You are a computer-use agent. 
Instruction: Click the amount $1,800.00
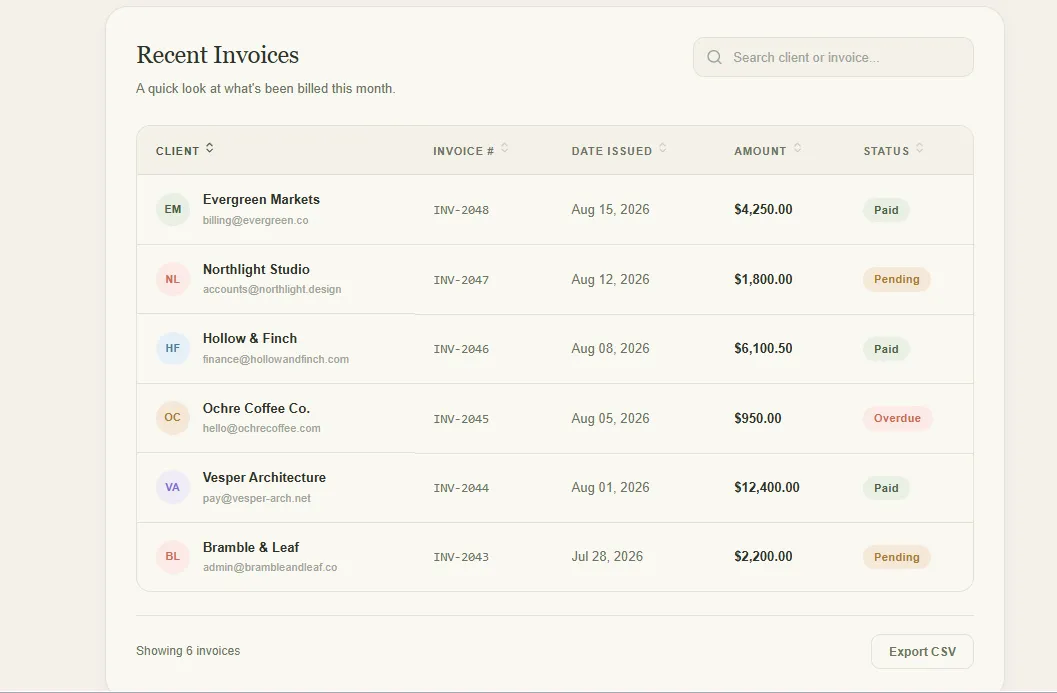[763, 279]
